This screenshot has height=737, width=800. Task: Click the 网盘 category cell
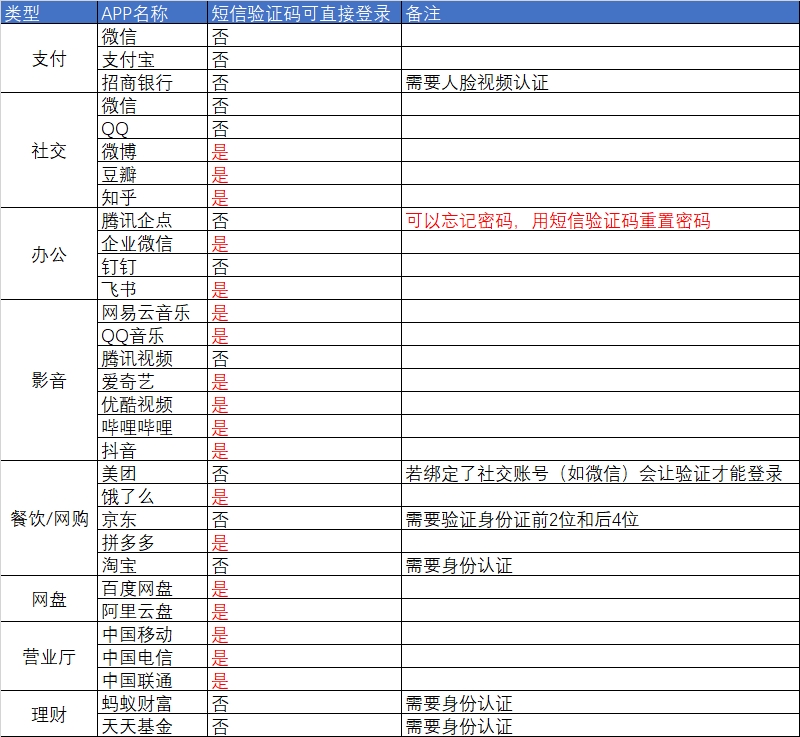pyautogui.click(x=49, y=599)
